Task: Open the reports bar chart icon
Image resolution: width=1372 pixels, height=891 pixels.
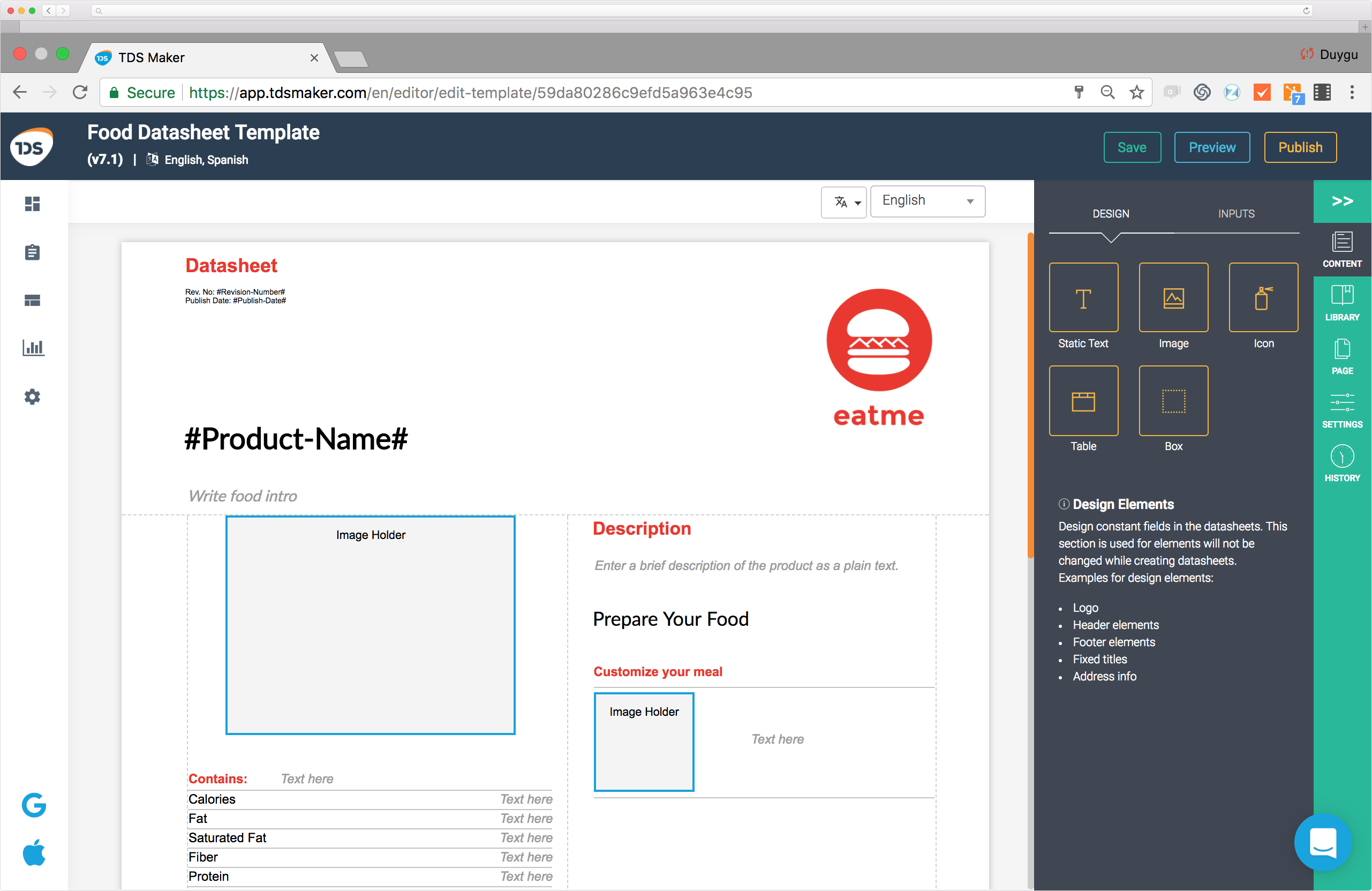Action: (33, 347)
